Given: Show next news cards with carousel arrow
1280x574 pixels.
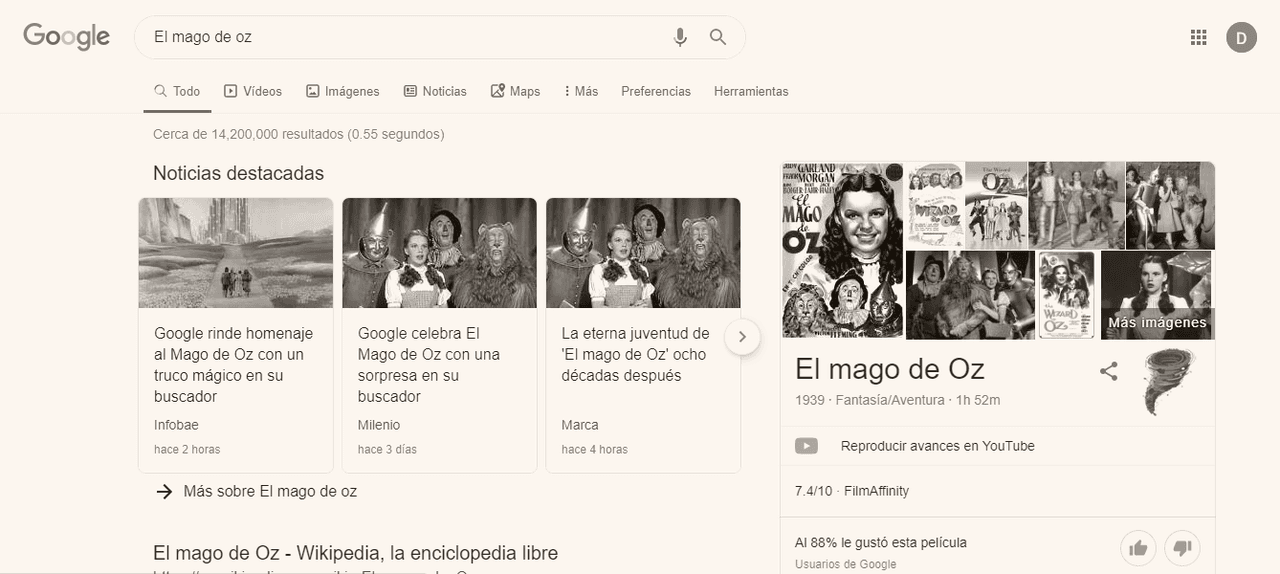Looking at the screenshot, I should coord(742,336).
